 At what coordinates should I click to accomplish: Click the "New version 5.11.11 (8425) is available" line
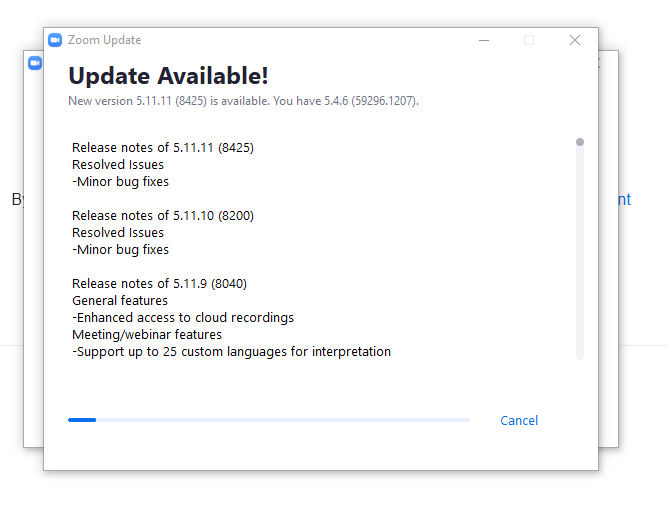(243, 101)
